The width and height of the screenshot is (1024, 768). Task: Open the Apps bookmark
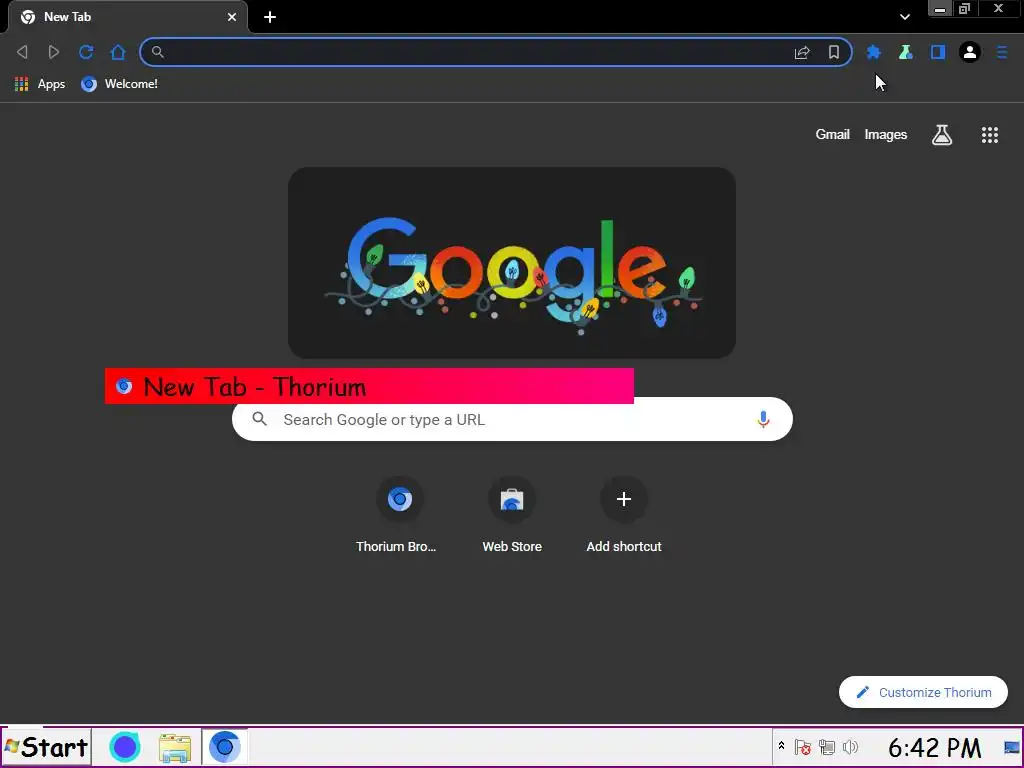[40, 84]
